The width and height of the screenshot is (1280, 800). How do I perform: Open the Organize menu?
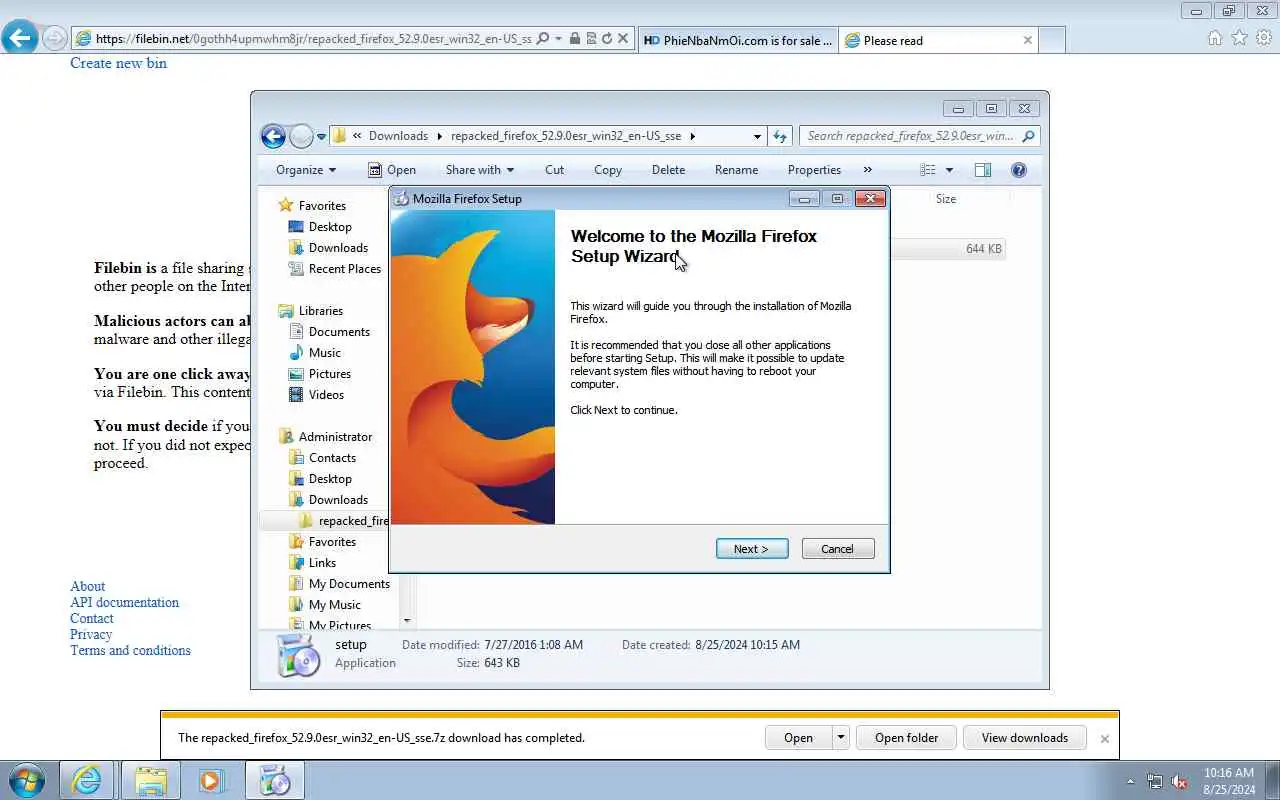click(x=306, y=170)
